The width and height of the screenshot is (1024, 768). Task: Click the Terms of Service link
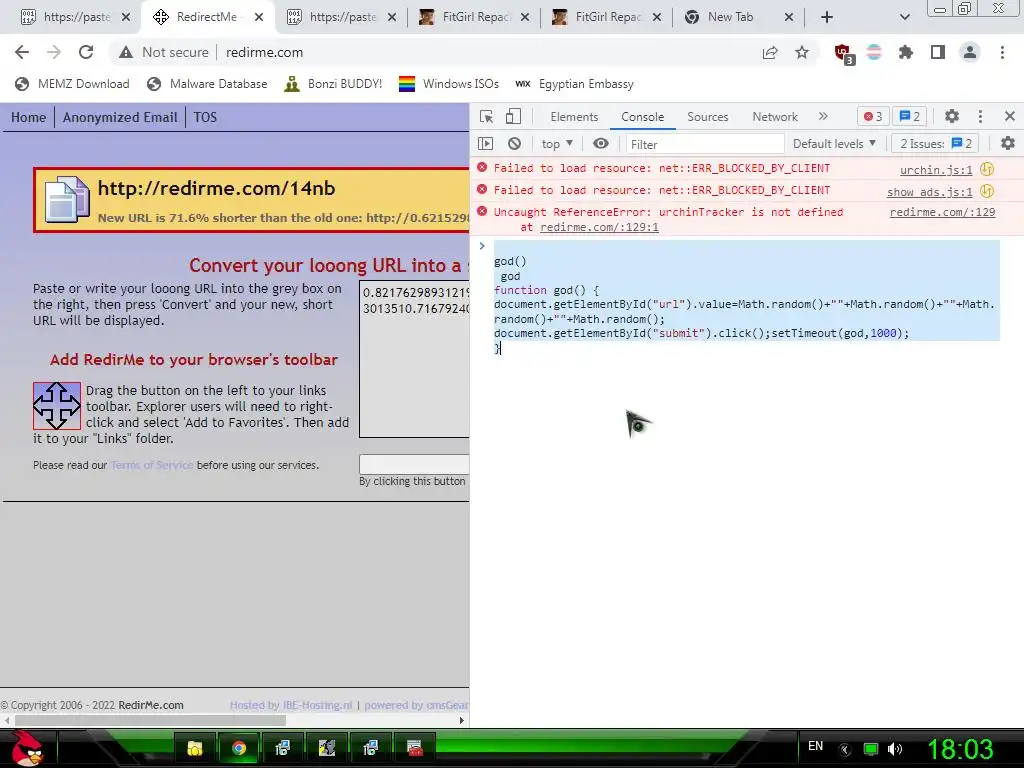click(x=152, y=465)
